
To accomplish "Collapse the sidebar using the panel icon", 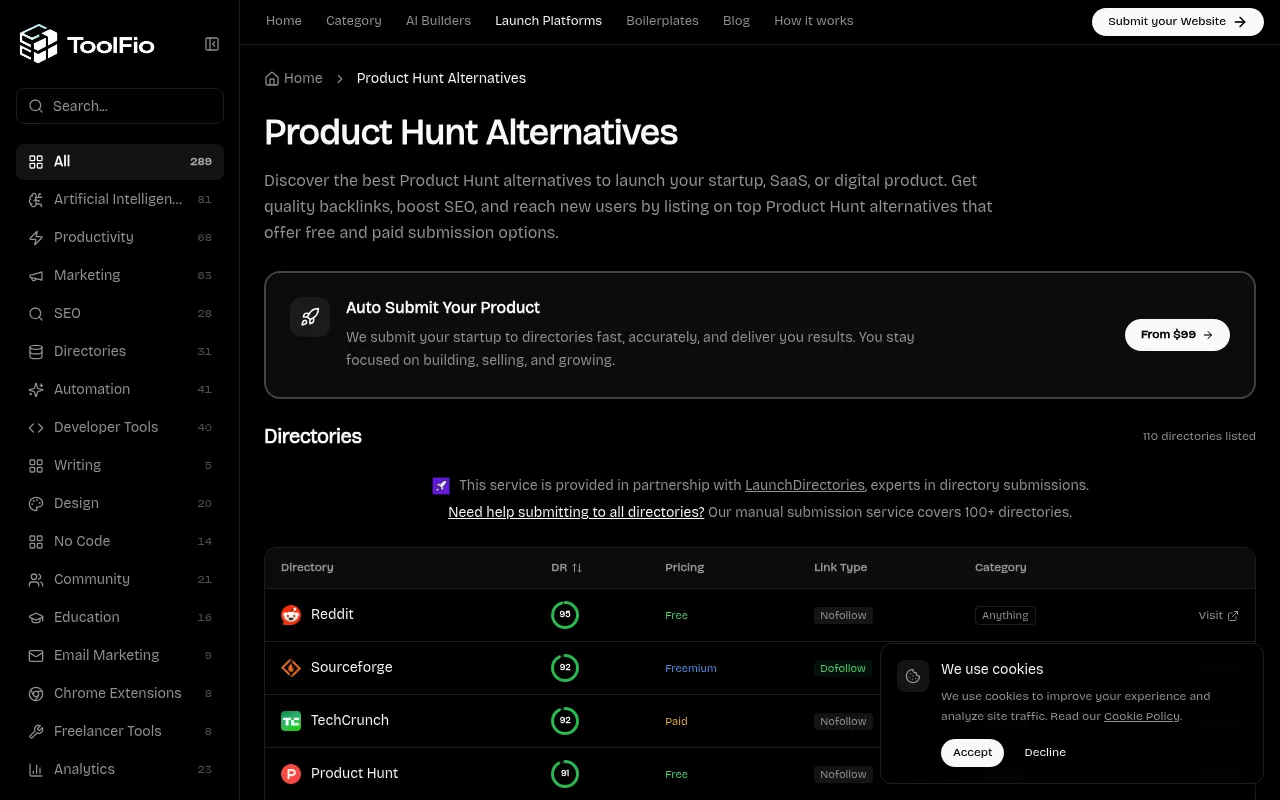I will click(212, 44).
